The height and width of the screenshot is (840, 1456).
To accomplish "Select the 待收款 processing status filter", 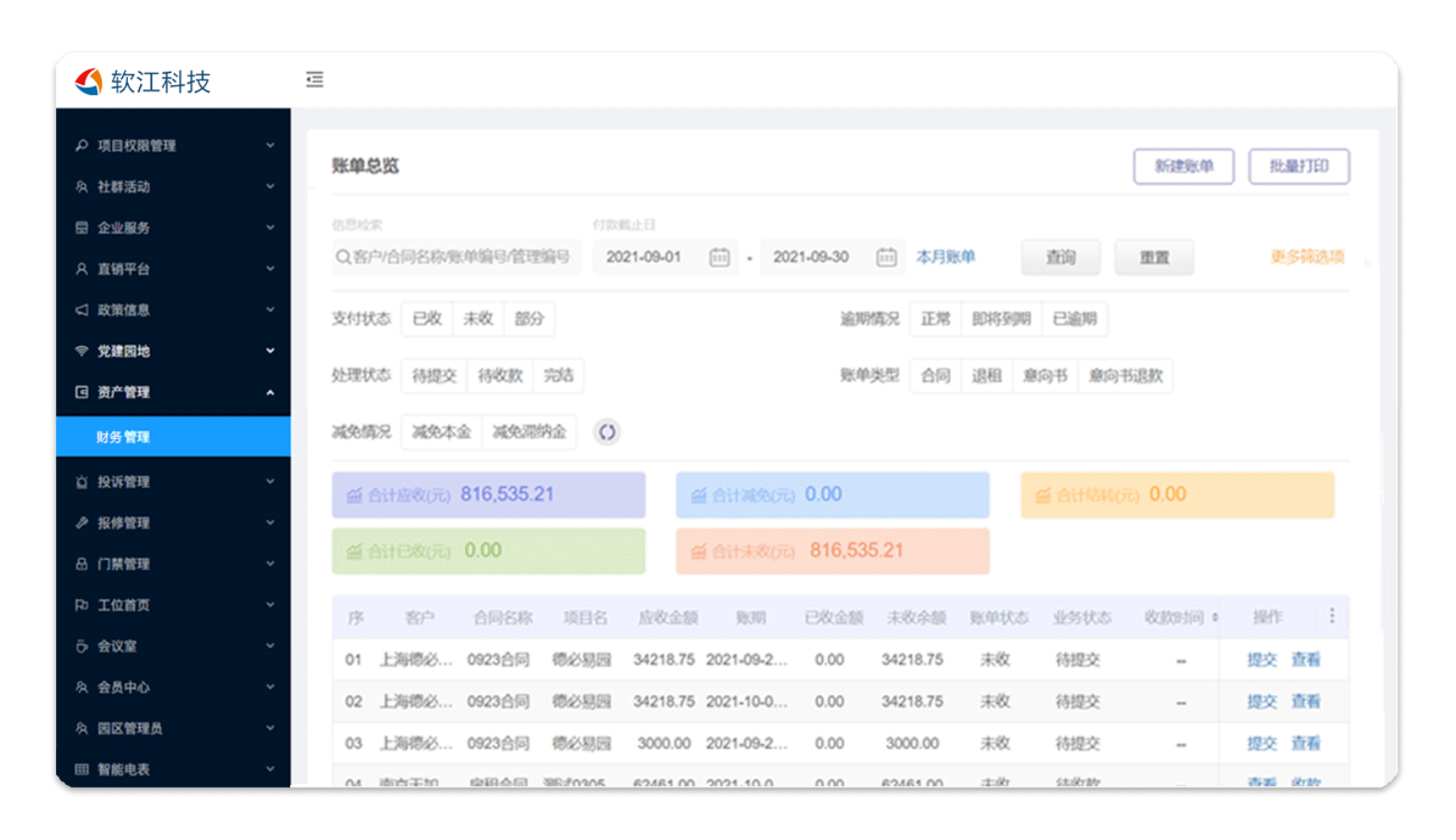I will pos(500,376).
